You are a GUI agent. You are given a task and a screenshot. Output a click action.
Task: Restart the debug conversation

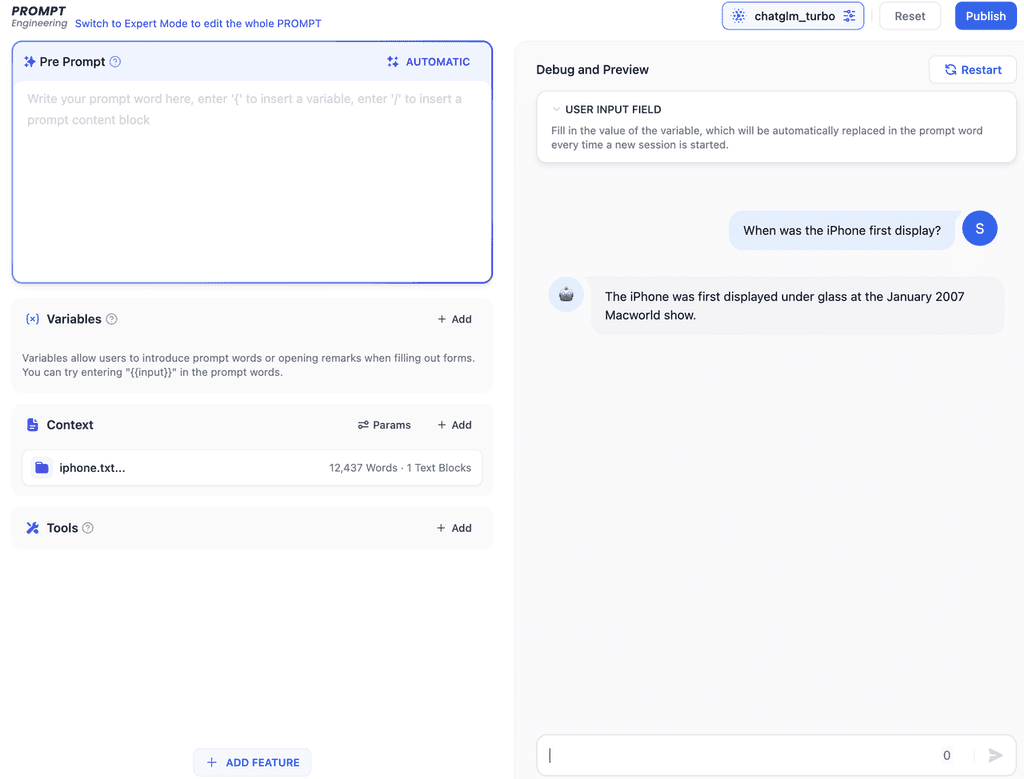pos(972,69)
